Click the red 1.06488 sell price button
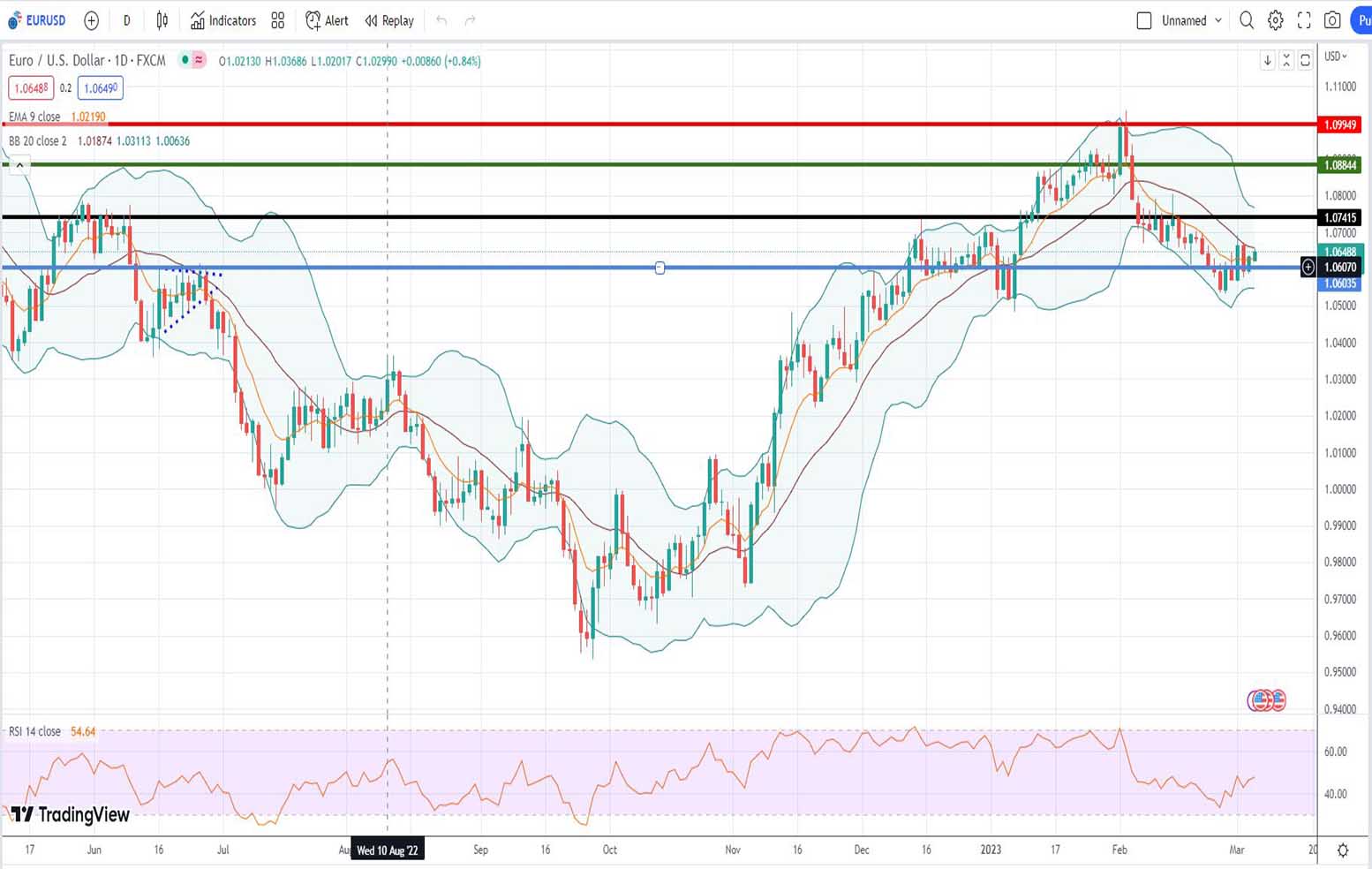Screen dimensions: 1372x869 [31, 88]
